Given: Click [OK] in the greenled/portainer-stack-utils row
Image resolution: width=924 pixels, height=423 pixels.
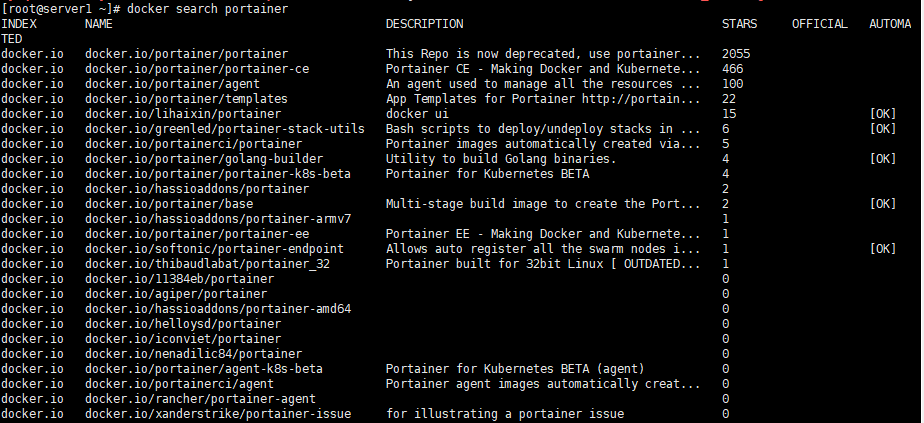Looking at the screenshot, I should [x=883, y=129].
